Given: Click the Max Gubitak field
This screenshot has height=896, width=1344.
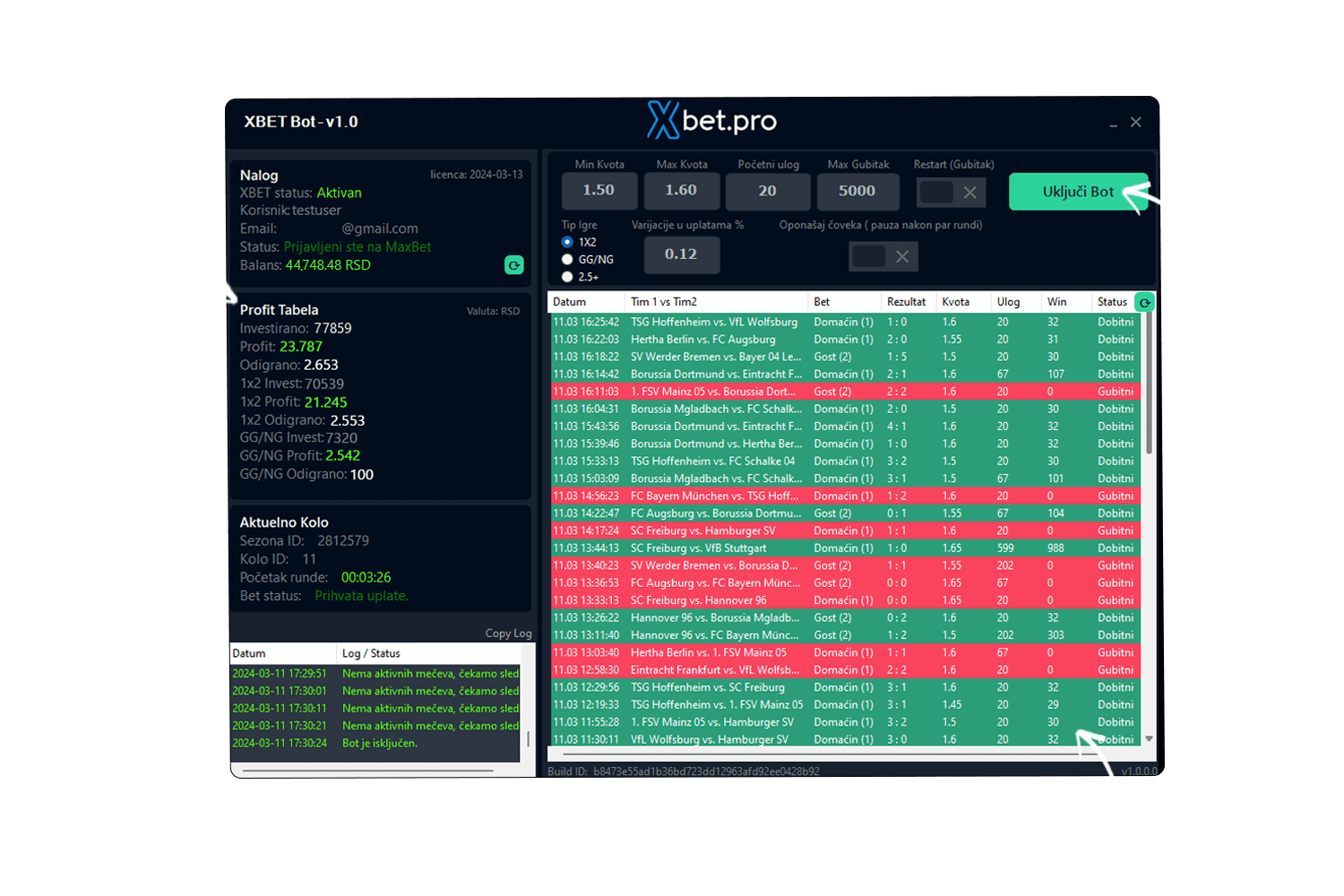Looking at the screenshot, I should pyautogui.click(x=857, y=191).
